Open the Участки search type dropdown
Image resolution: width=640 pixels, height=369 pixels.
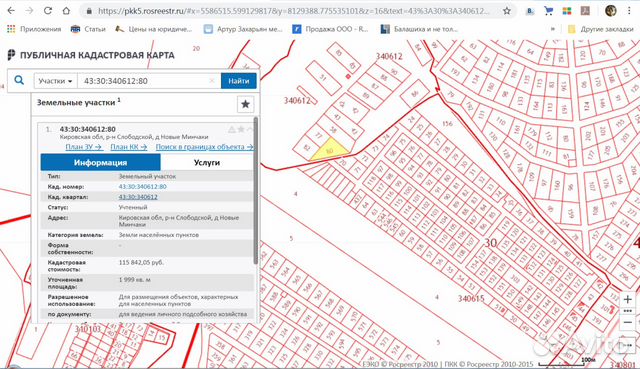point(55,81)
